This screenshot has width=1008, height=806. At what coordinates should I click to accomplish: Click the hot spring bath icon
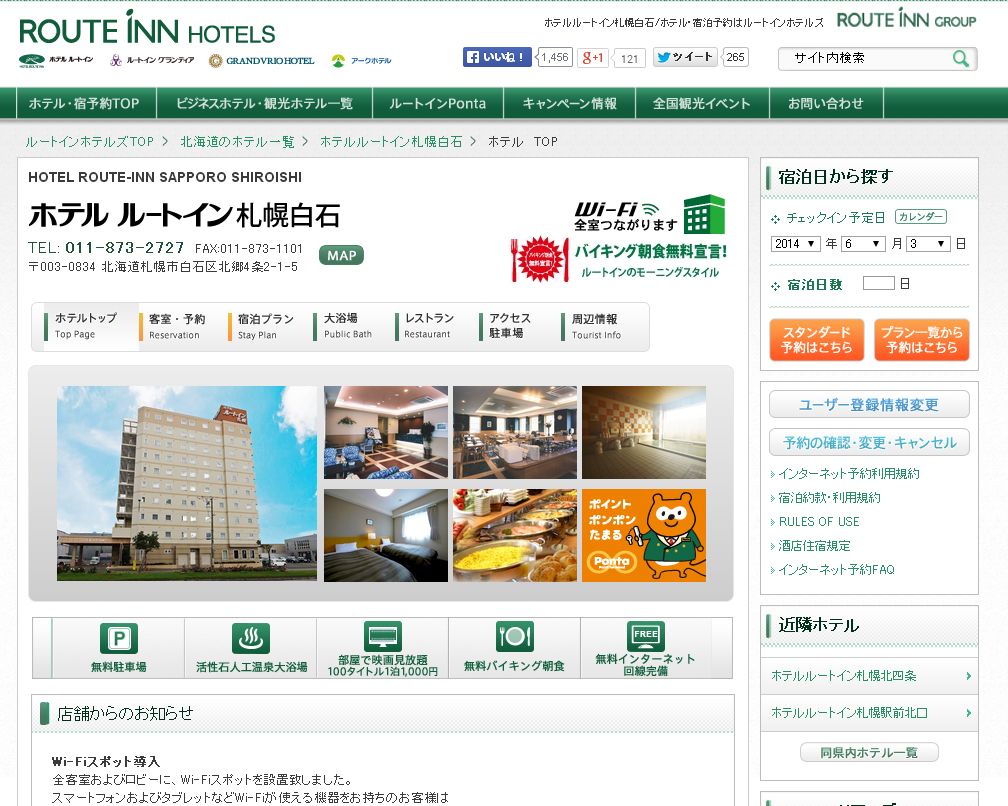[x=251, y=638]
